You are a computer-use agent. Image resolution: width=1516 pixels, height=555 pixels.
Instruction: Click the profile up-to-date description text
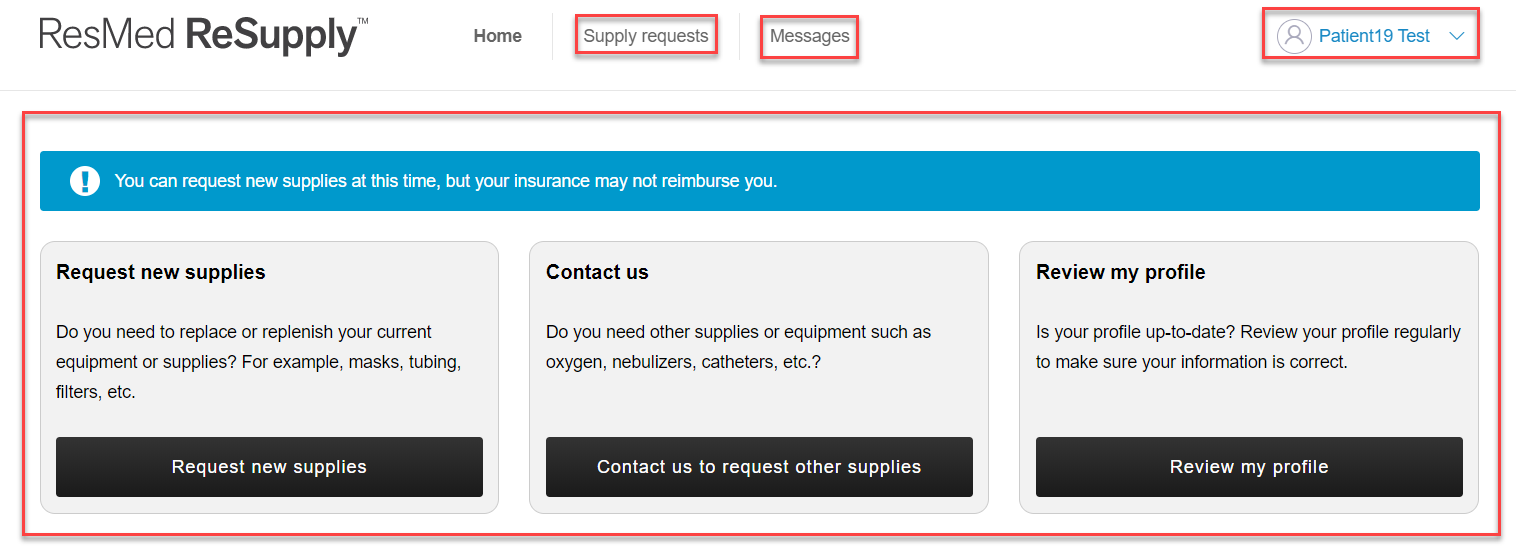(x=1248, y=346)
